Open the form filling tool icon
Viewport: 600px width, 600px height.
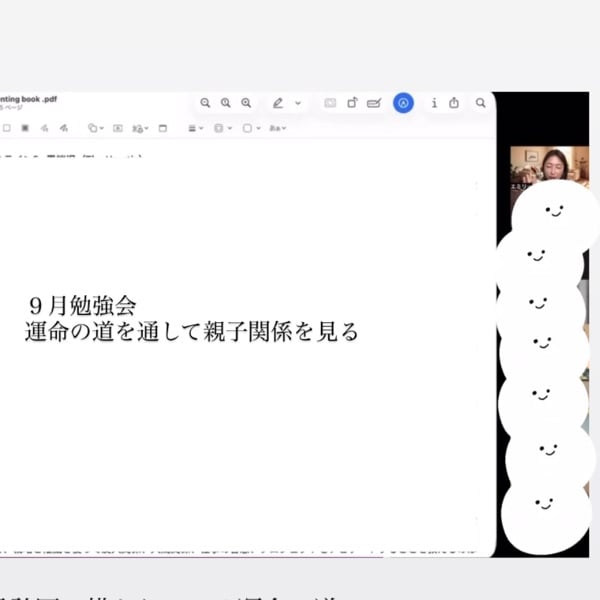pos(374,103)
